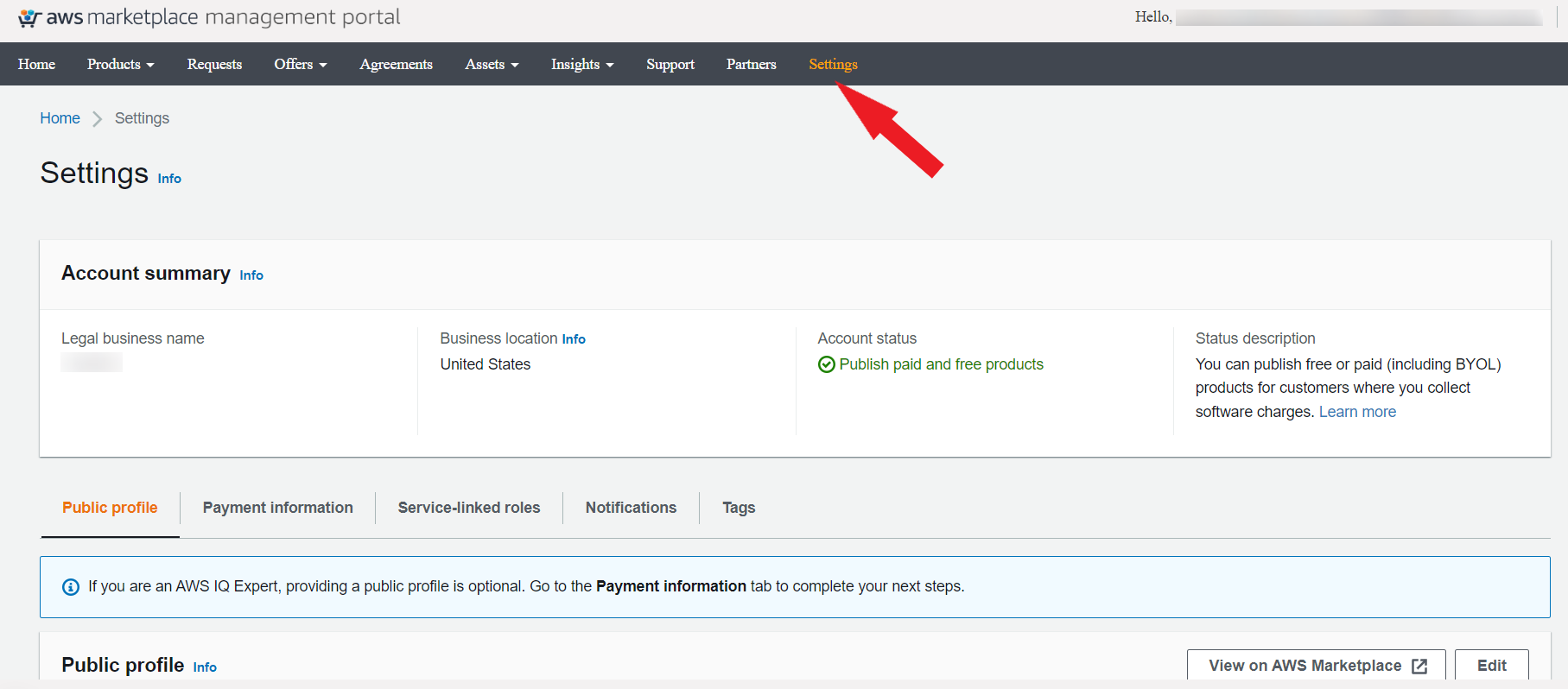Open the Support navigation item
1568x689 pixels.
[x=670, y=64]
